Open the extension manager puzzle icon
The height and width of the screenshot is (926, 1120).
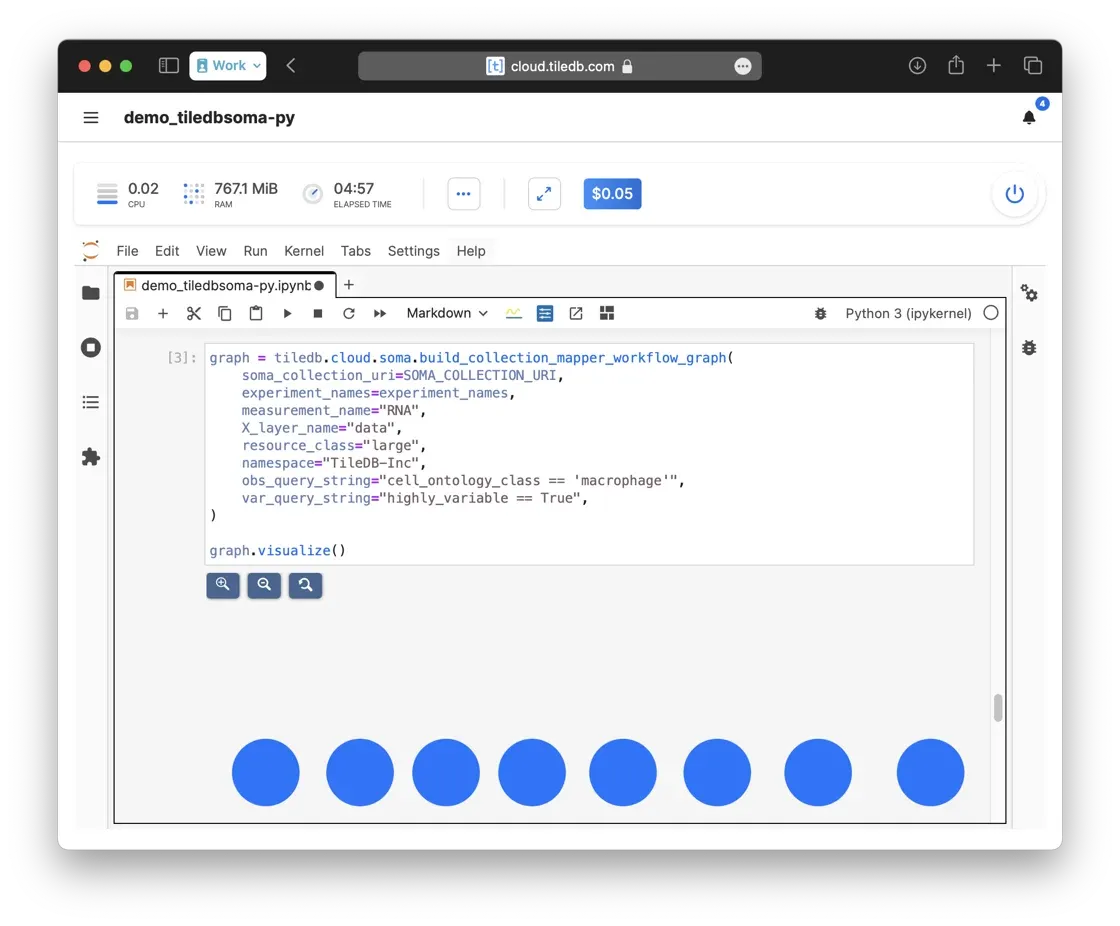tap(91, 457)
